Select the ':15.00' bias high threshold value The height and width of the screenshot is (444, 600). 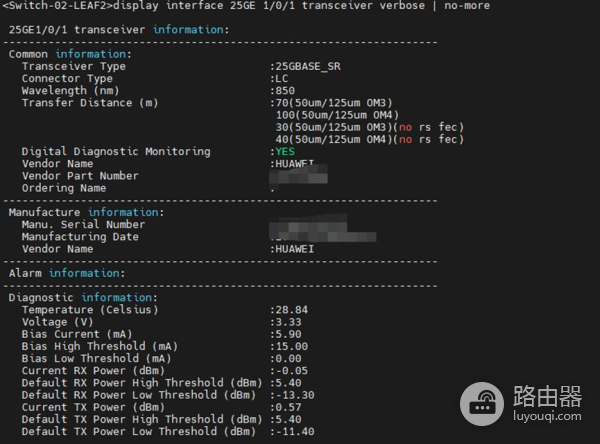click(x=289, y=346)
